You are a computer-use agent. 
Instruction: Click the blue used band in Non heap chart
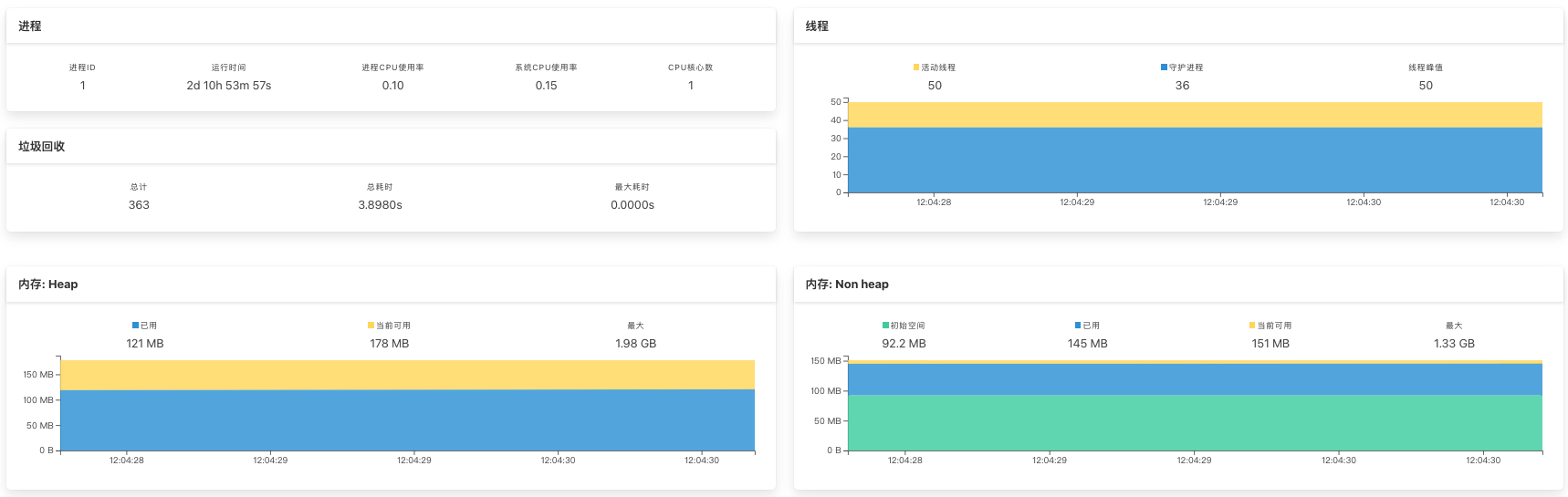1195,379
